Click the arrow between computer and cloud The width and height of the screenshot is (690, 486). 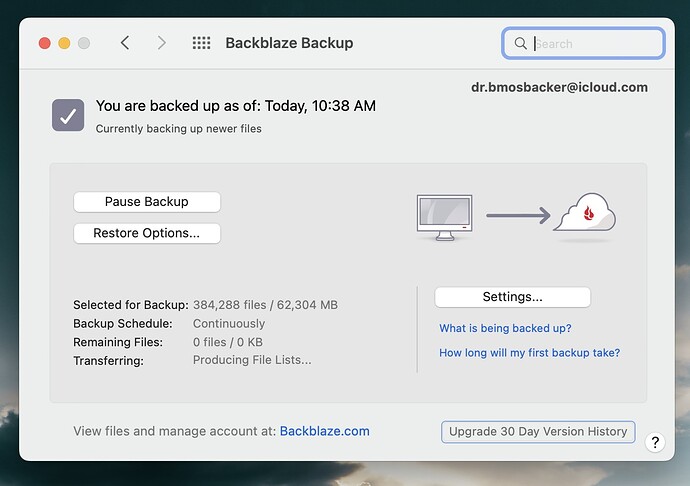[518, 215]
